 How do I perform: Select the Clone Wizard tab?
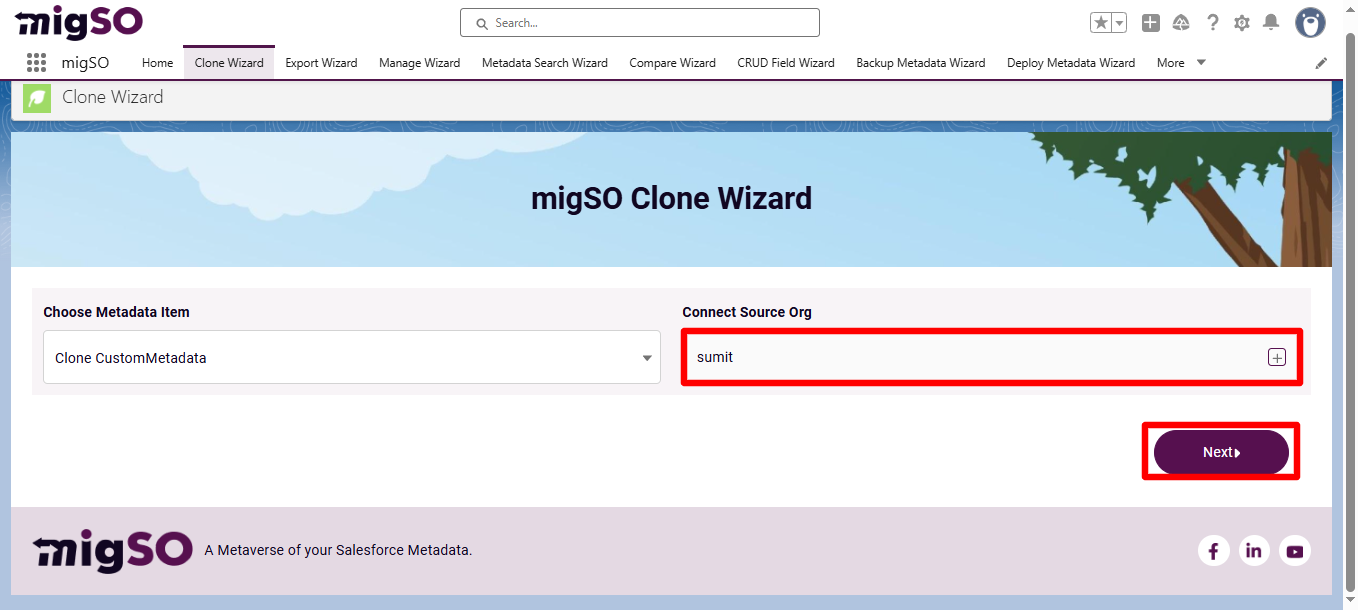click(x=229, y=63)
